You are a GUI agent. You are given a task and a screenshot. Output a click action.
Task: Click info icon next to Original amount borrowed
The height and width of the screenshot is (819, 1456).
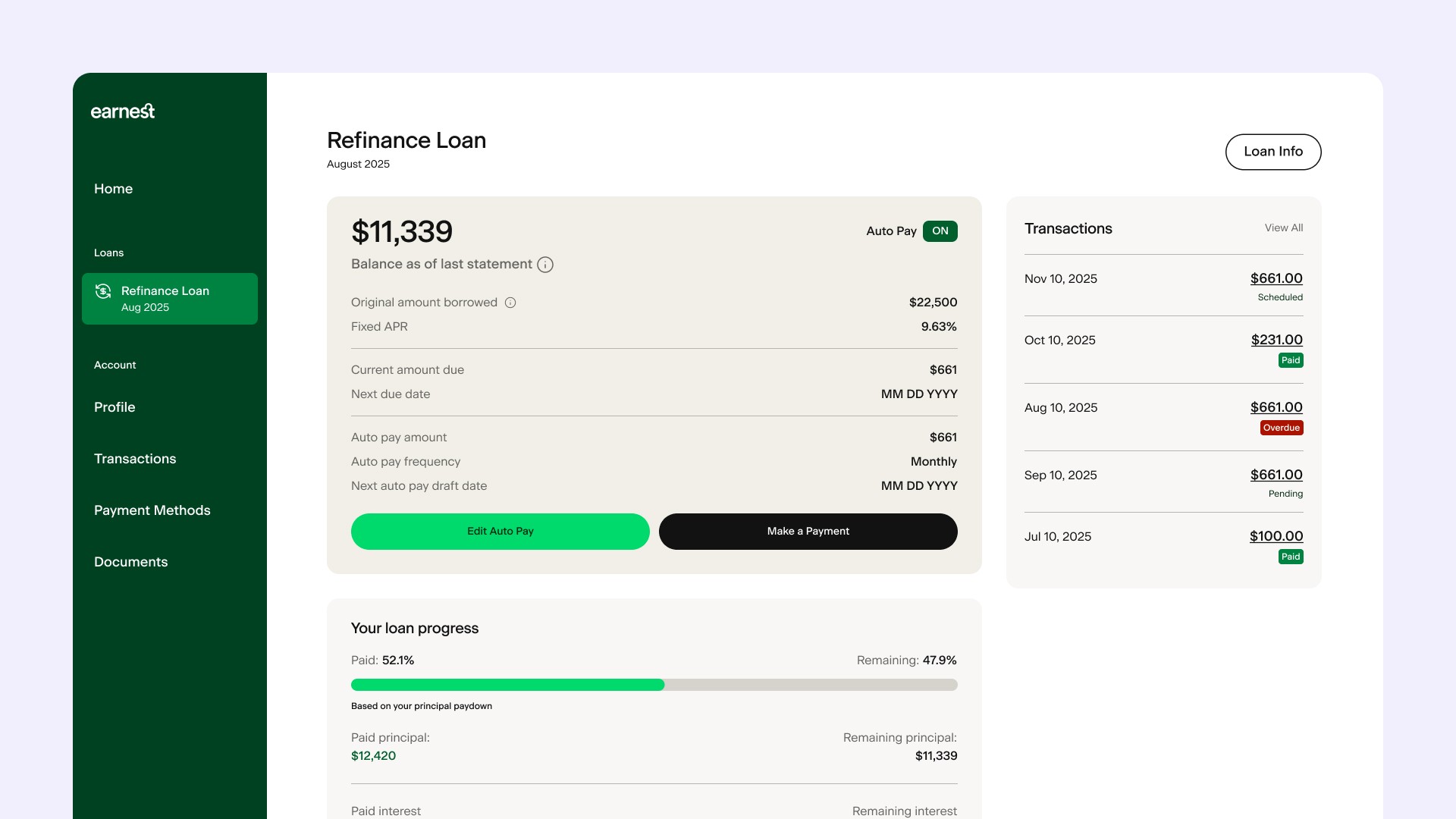point(510,303)
